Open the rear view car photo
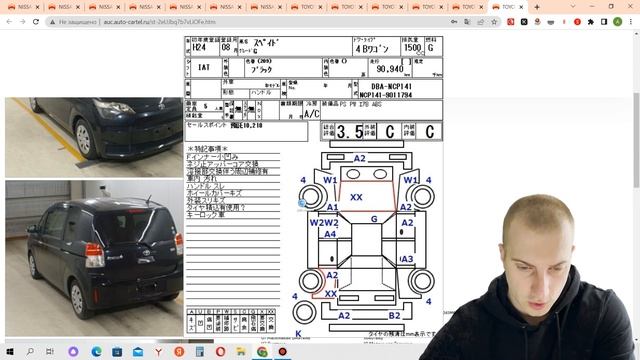640x360 pixels. click(94, 258)
